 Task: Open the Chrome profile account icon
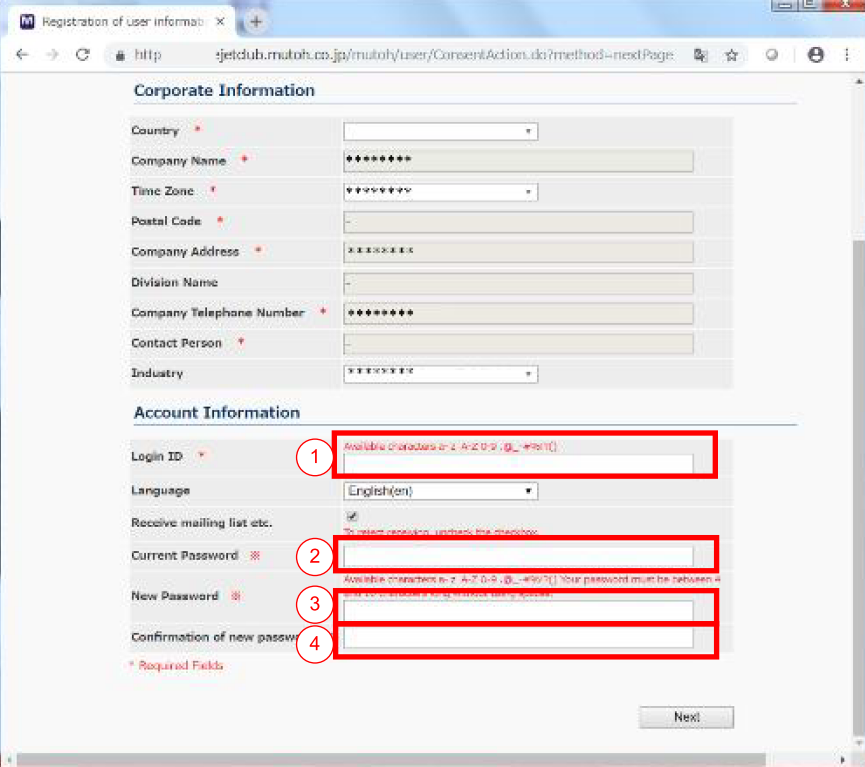[816, 56]
